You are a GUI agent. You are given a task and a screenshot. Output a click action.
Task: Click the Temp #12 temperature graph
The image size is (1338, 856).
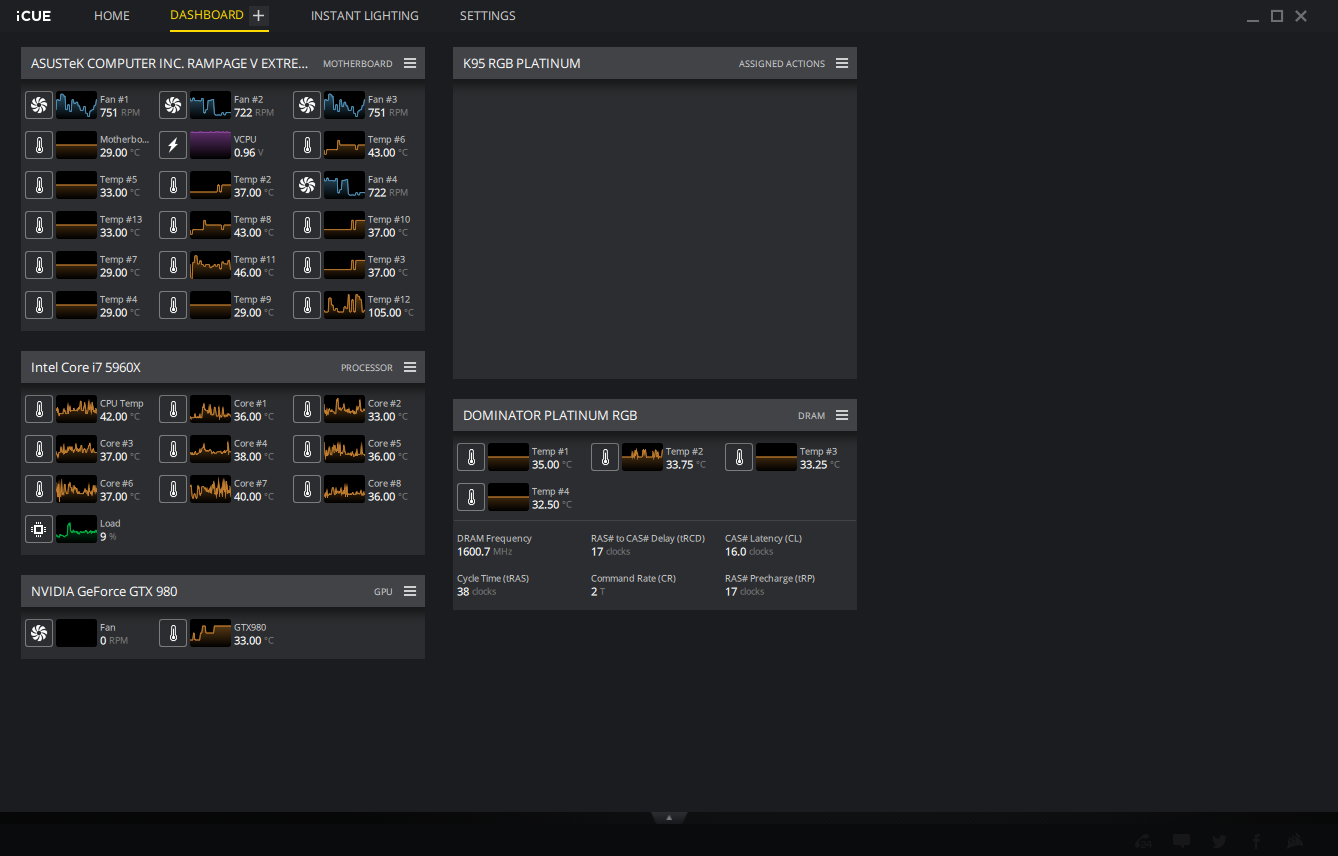344,305
